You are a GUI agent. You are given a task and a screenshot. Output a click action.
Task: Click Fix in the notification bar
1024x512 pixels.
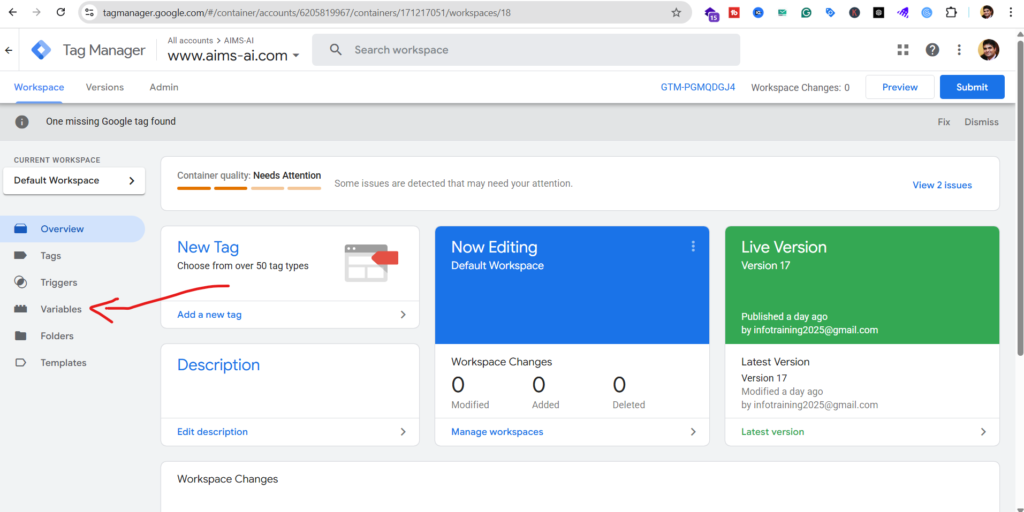(x=944, y=121)
